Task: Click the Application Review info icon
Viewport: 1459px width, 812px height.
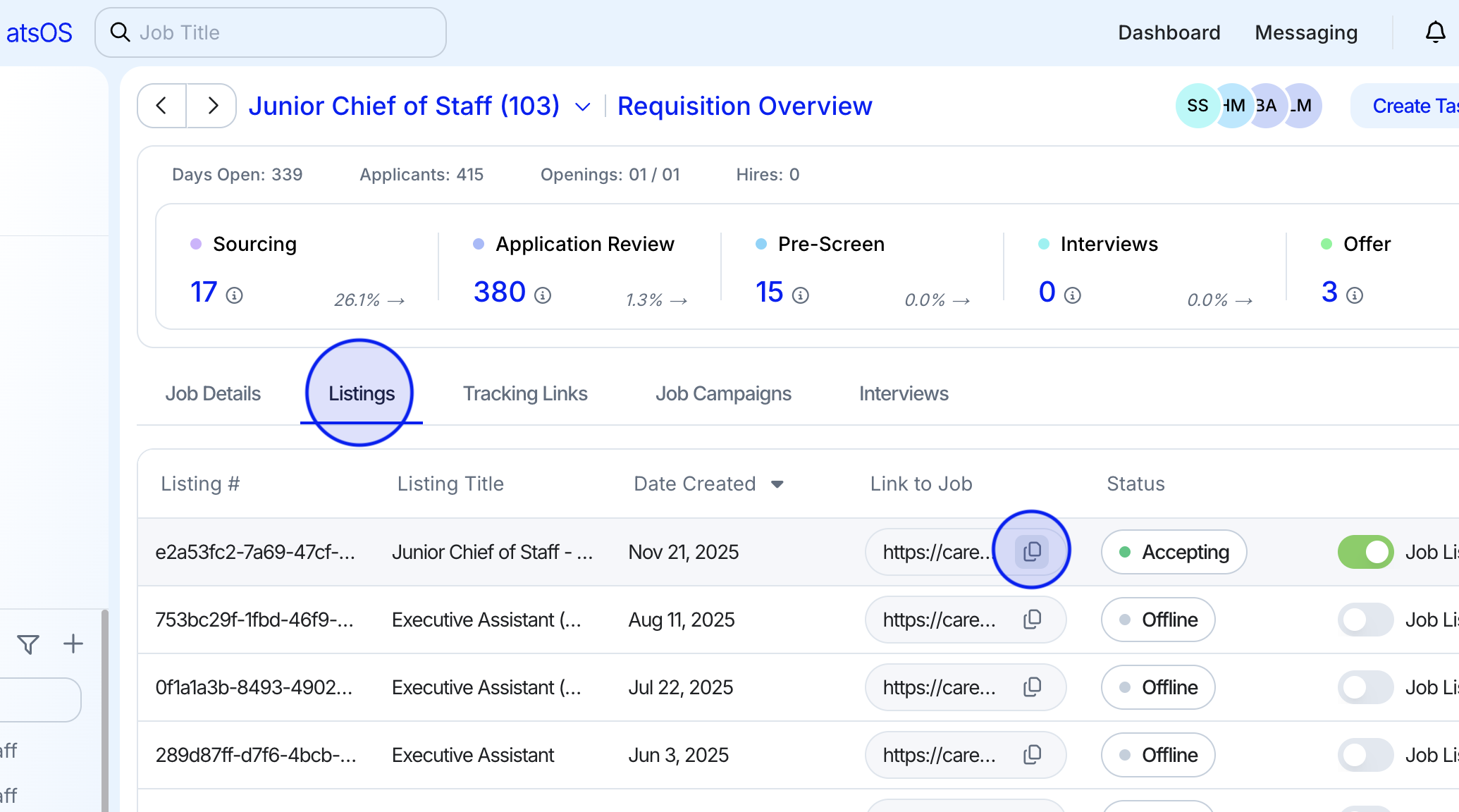Action: coord(543,295)
